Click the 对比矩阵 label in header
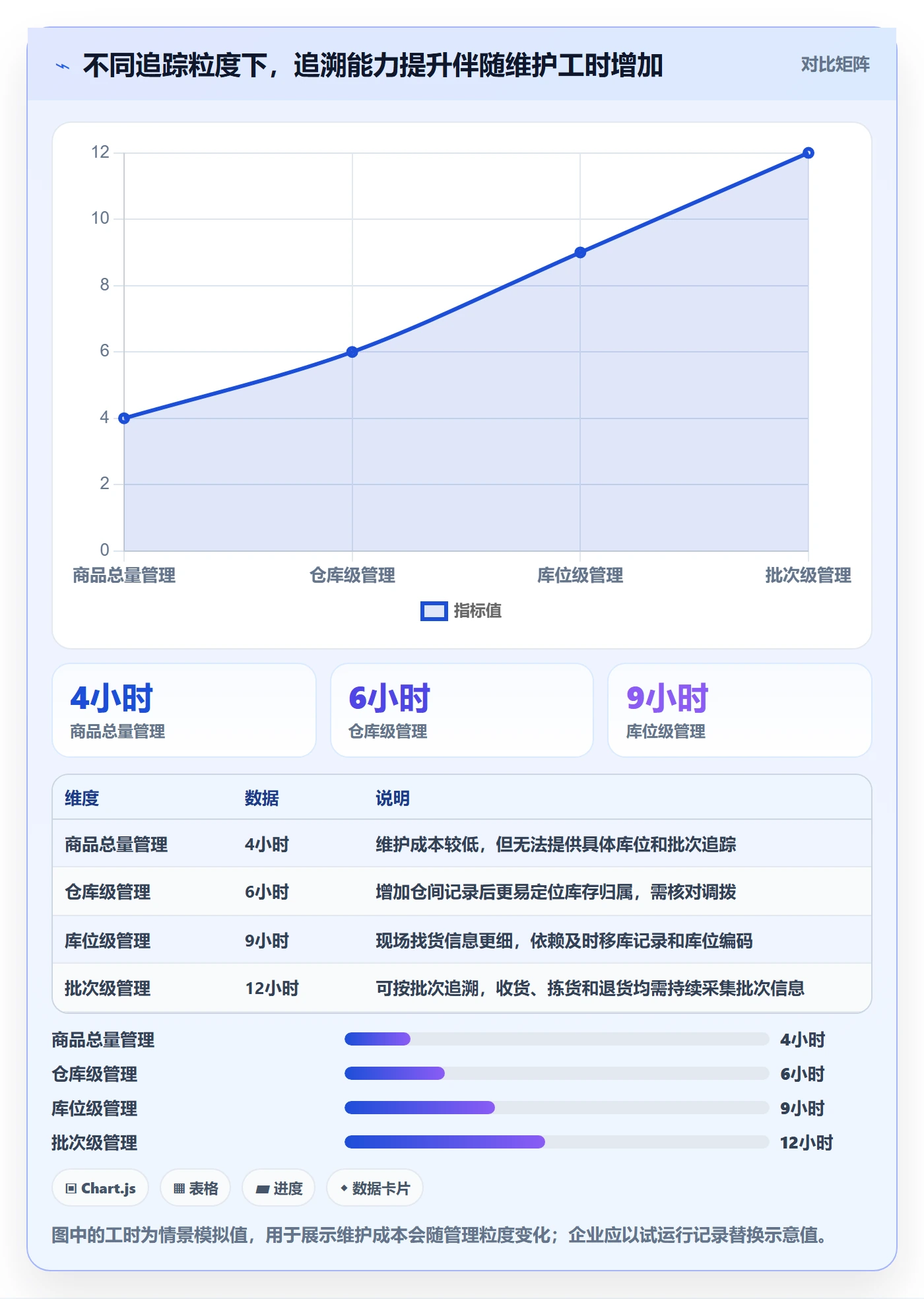924x1299 pixels. tap(835, 64)
